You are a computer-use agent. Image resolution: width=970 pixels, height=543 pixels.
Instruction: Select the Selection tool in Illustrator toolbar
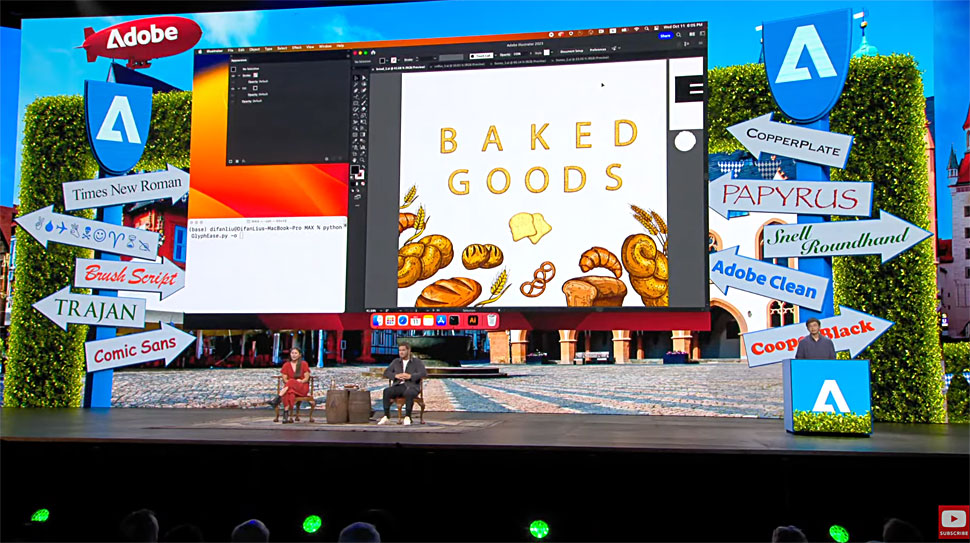(x=356, y=78)
